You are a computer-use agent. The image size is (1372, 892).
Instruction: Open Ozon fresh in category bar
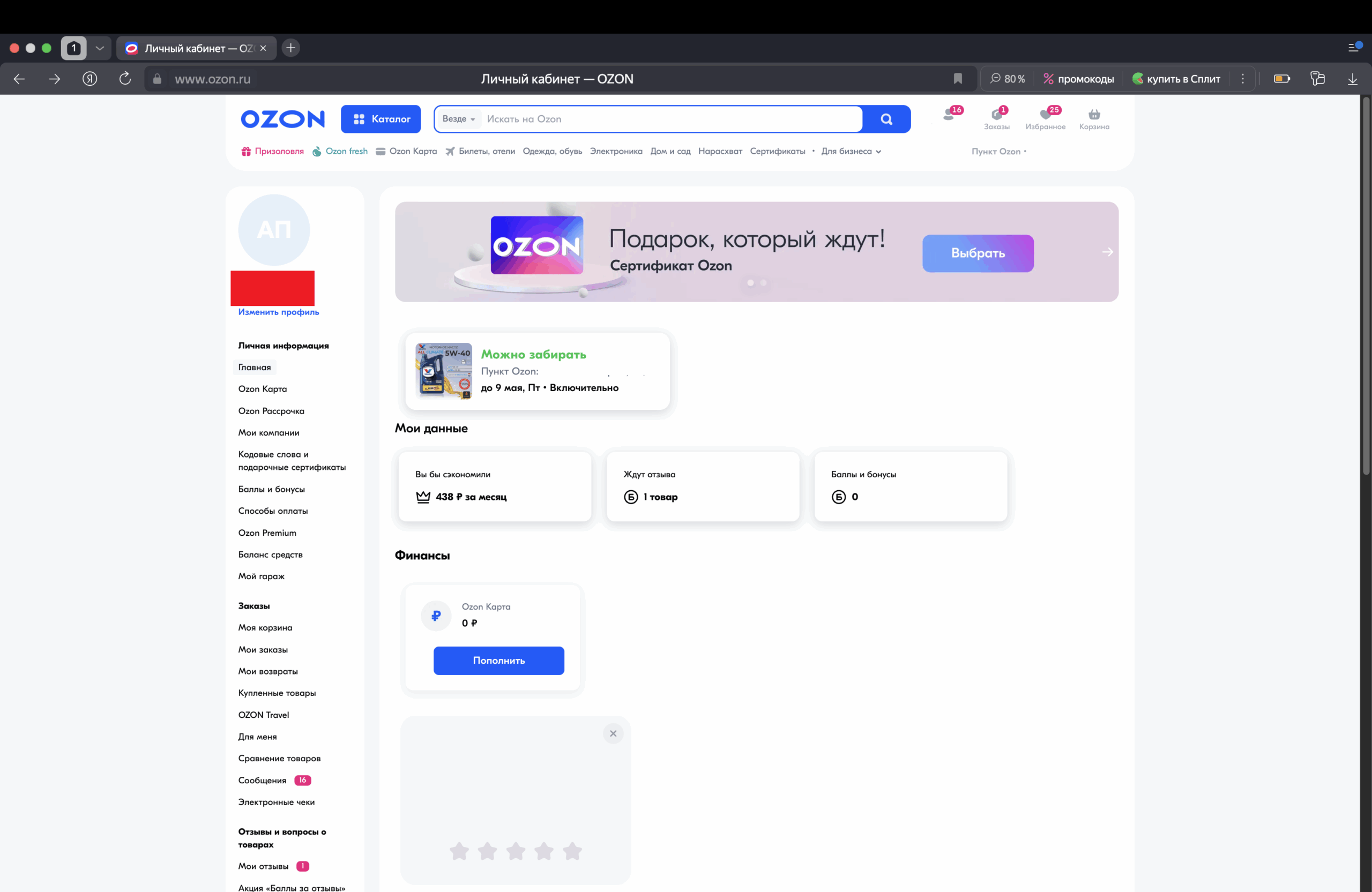click(x=340, y=152)
